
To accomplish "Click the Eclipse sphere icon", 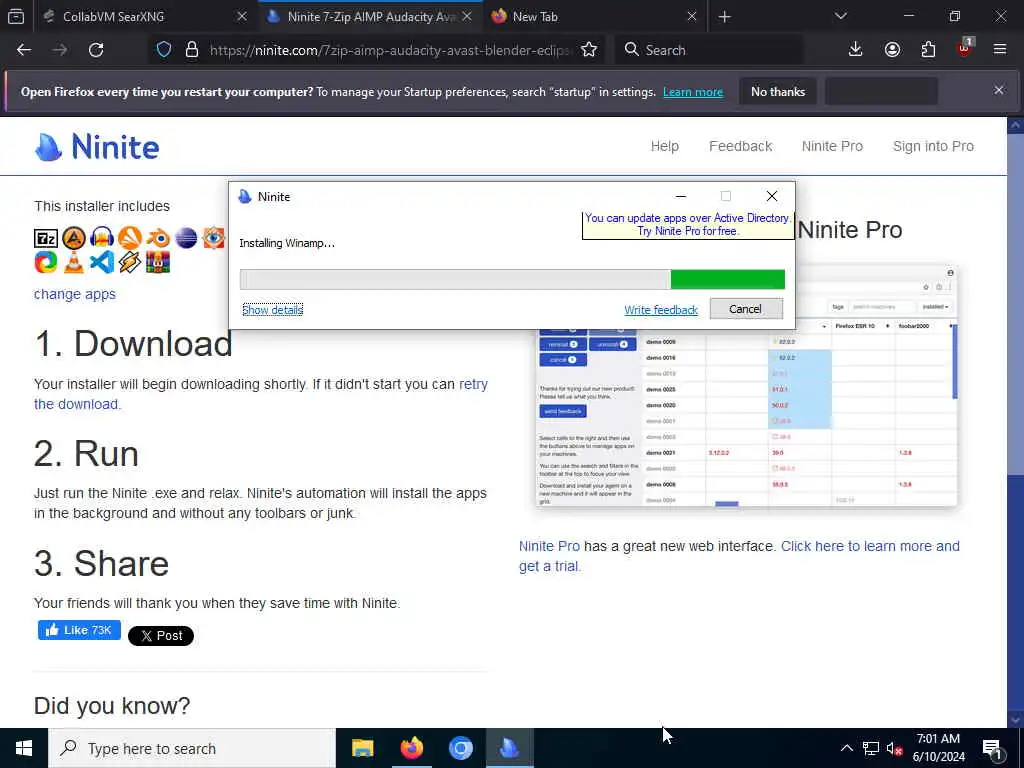I will click(x=186, y=238).
